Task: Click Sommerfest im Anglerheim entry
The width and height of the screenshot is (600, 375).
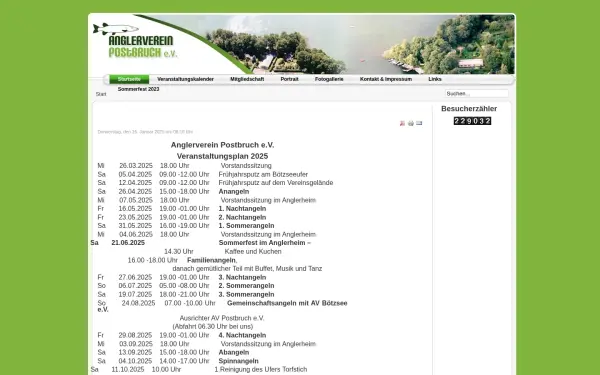Action: 265,243
